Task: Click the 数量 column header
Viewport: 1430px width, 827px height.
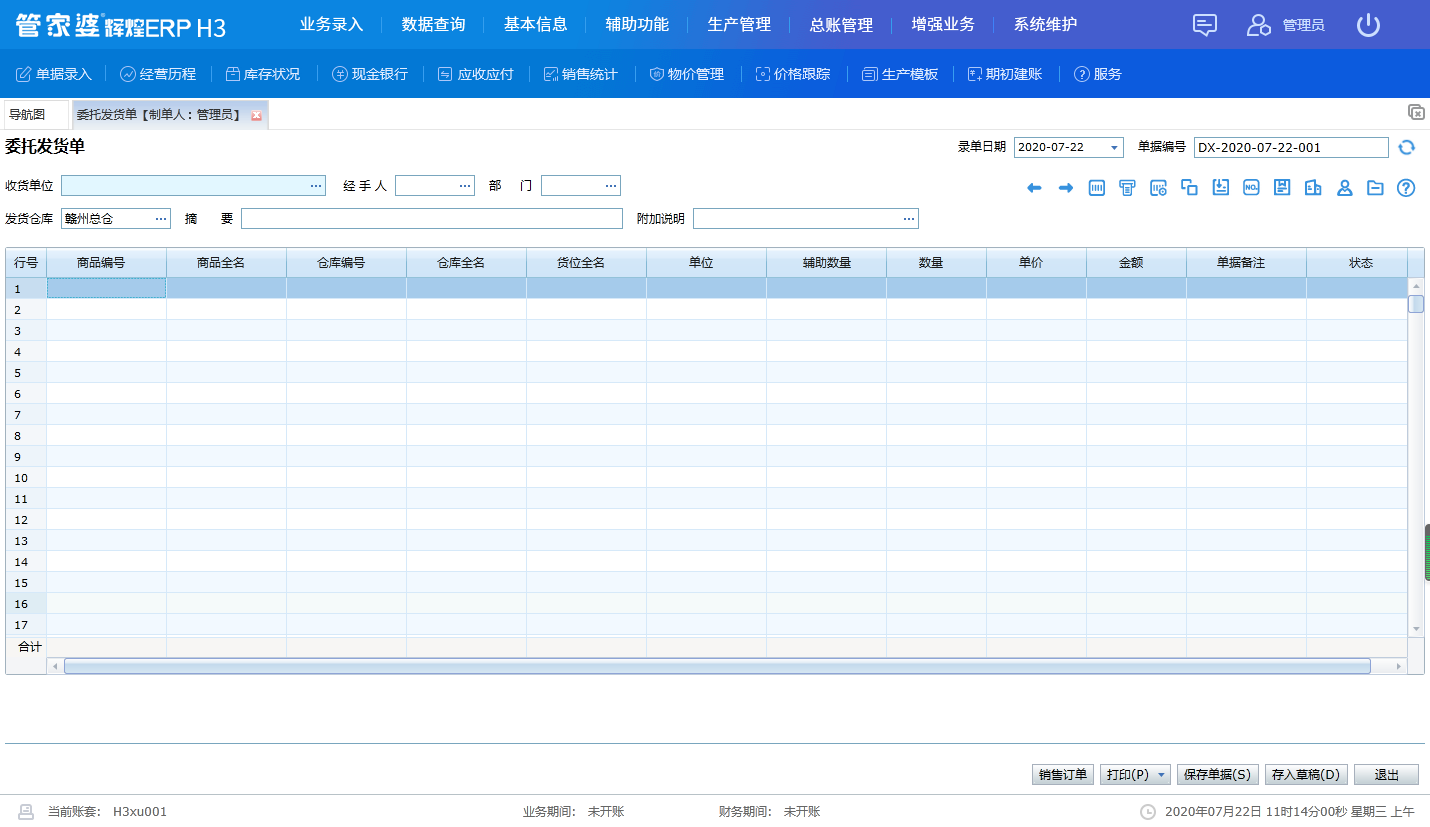Action: click(936, 263)
